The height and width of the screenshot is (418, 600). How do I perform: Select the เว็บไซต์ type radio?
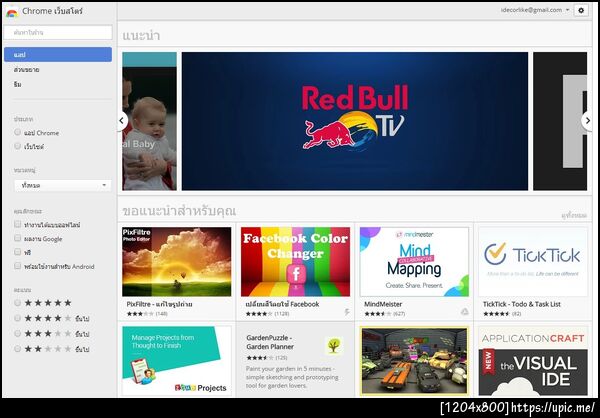(17, 146)
